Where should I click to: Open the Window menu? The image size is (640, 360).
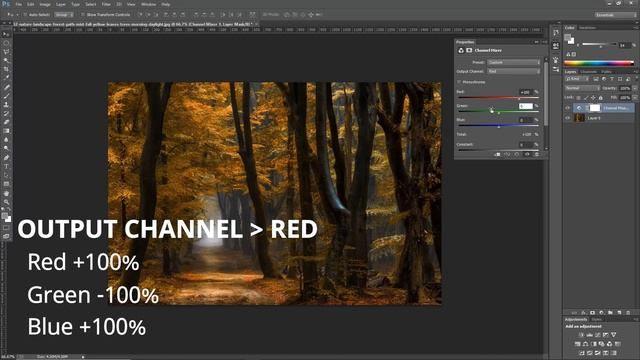[x=148, y=4]
